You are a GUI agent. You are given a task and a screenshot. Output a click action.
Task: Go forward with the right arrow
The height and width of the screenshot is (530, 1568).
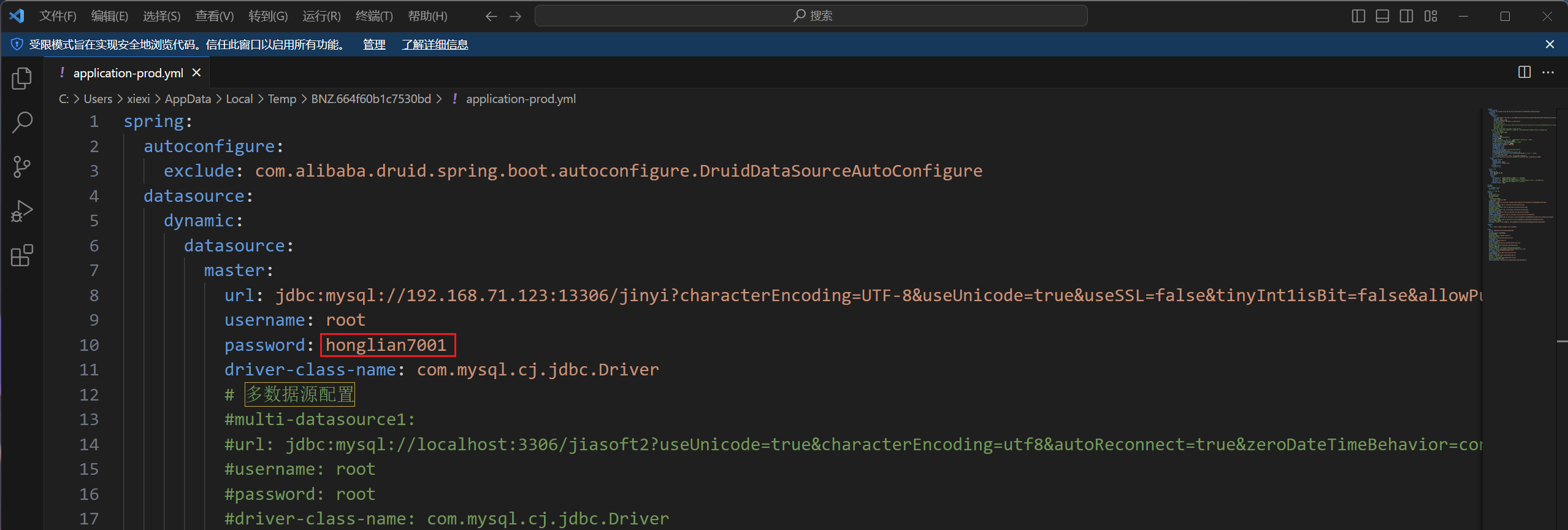515,17
